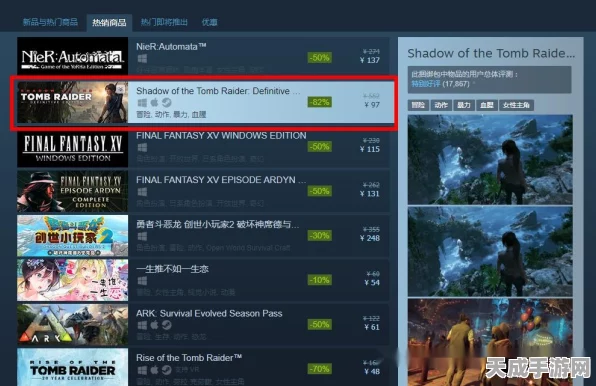Viewport: 596px width, 386px height.
Task: Click Rise of the Tomb Raider™ title
Action: click(189, 358)
